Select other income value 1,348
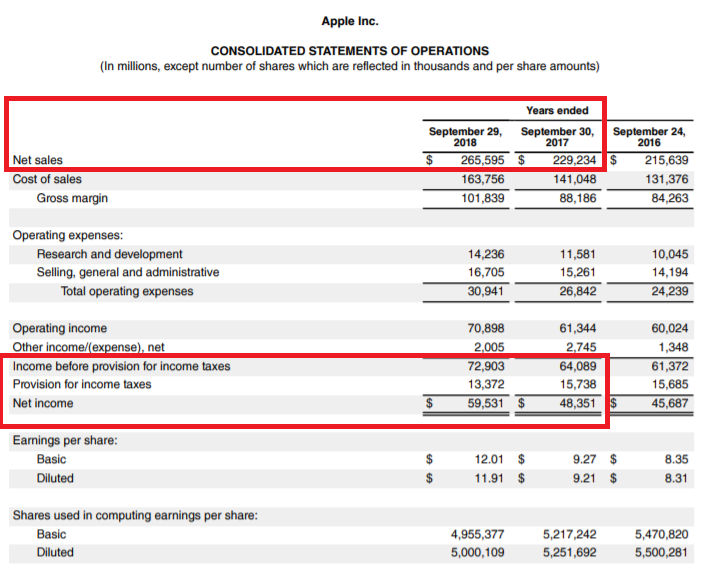The height and width of the screenshot is (574, 706). pos(673,347)
